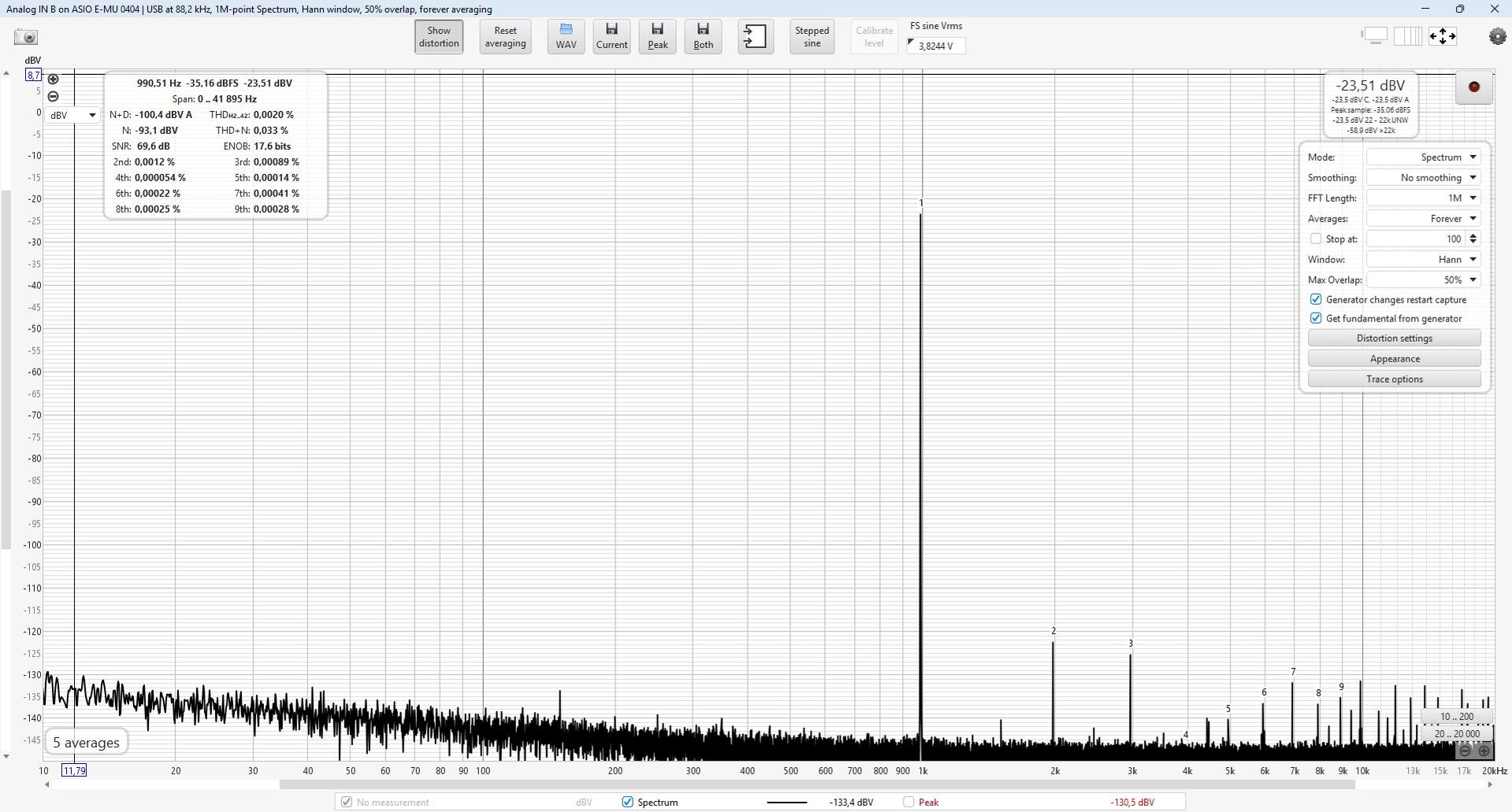The height and width of the screenshot is (812, 1512).
Task: Toggle the scrollbars display icon
Action: [1374, 36]
